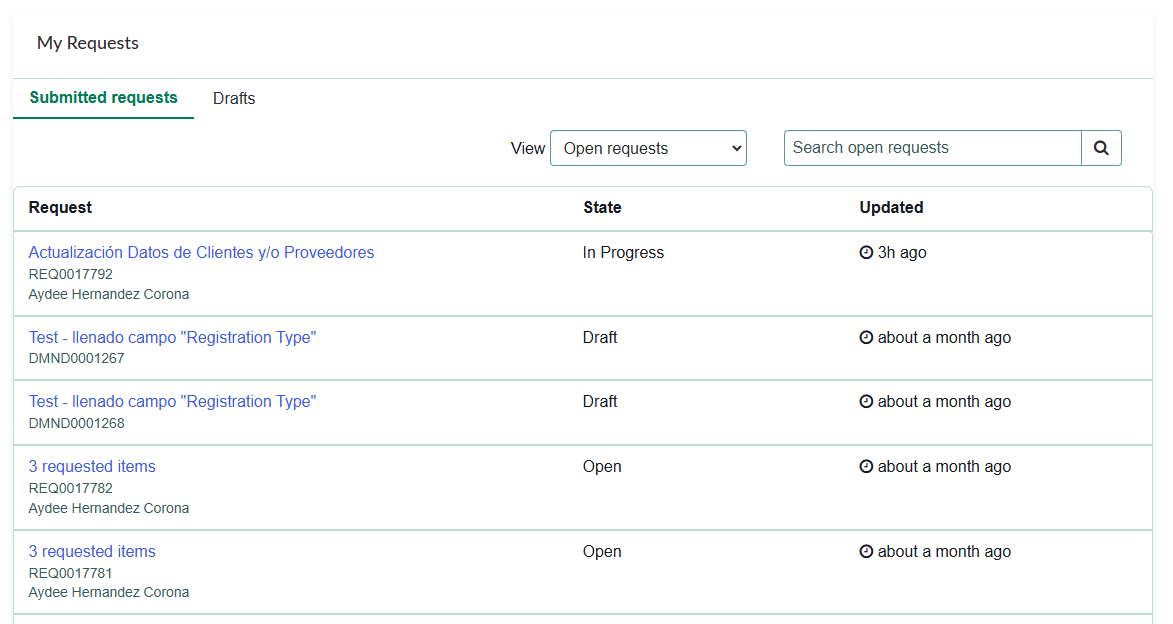Click the clock icon on the REQ0017781 row
1173x624 pixels.
point(866,551)
